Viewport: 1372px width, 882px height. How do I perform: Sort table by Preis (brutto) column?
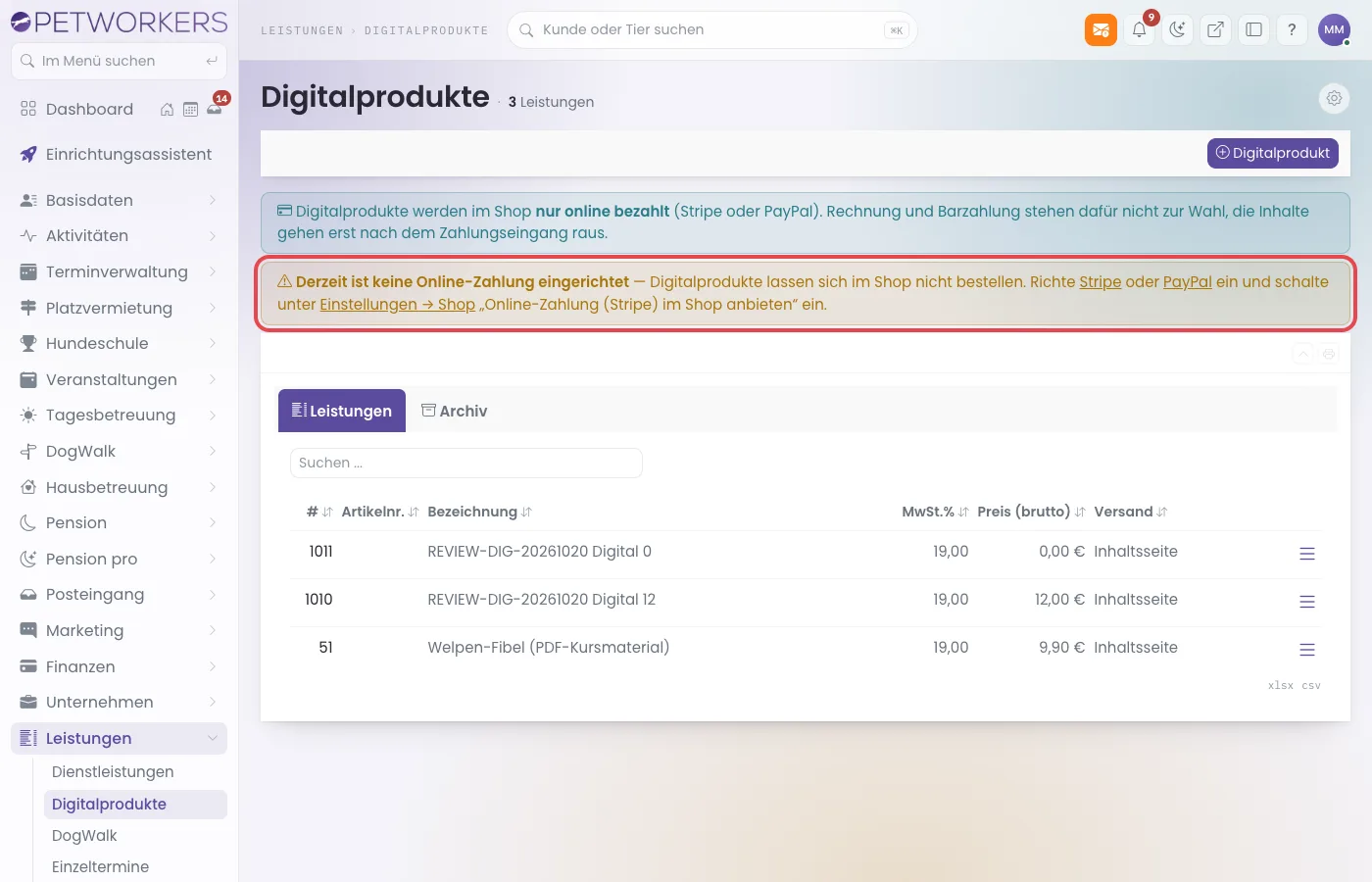1031,512
